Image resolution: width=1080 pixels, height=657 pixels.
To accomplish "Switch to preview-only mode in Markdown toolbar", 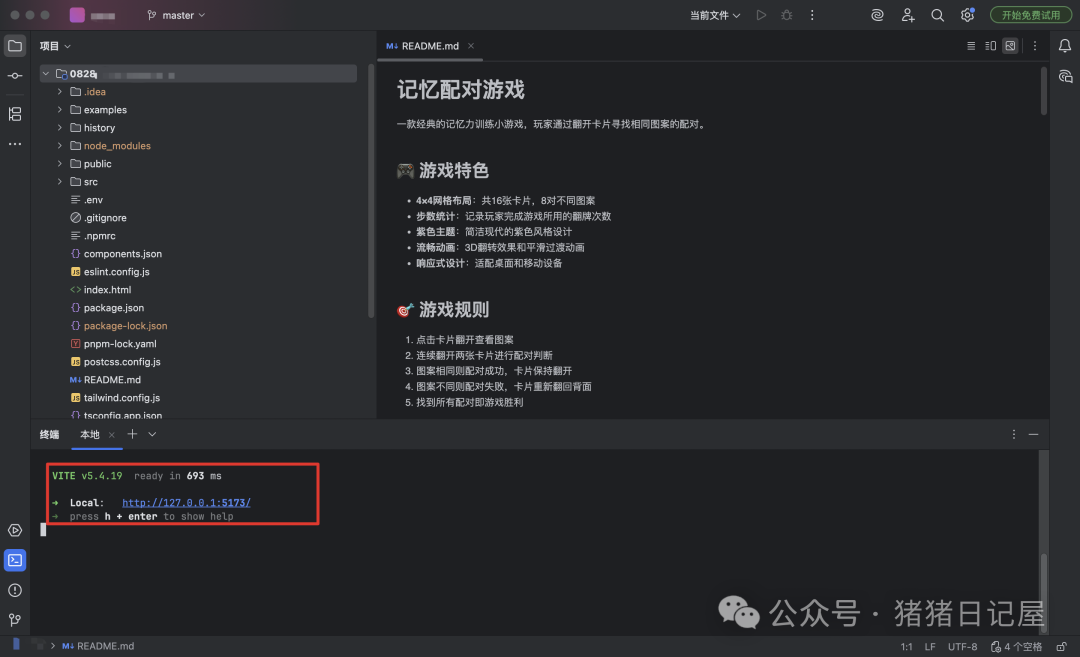I will click(1010, 45).
